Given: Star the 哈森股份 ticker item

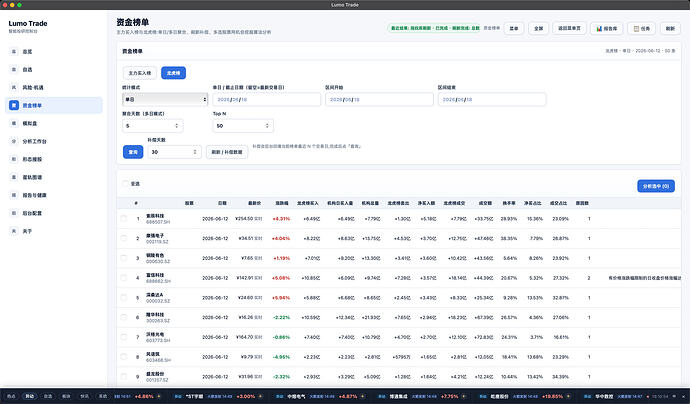Looking at the screenshot, I should pos(568,397).
